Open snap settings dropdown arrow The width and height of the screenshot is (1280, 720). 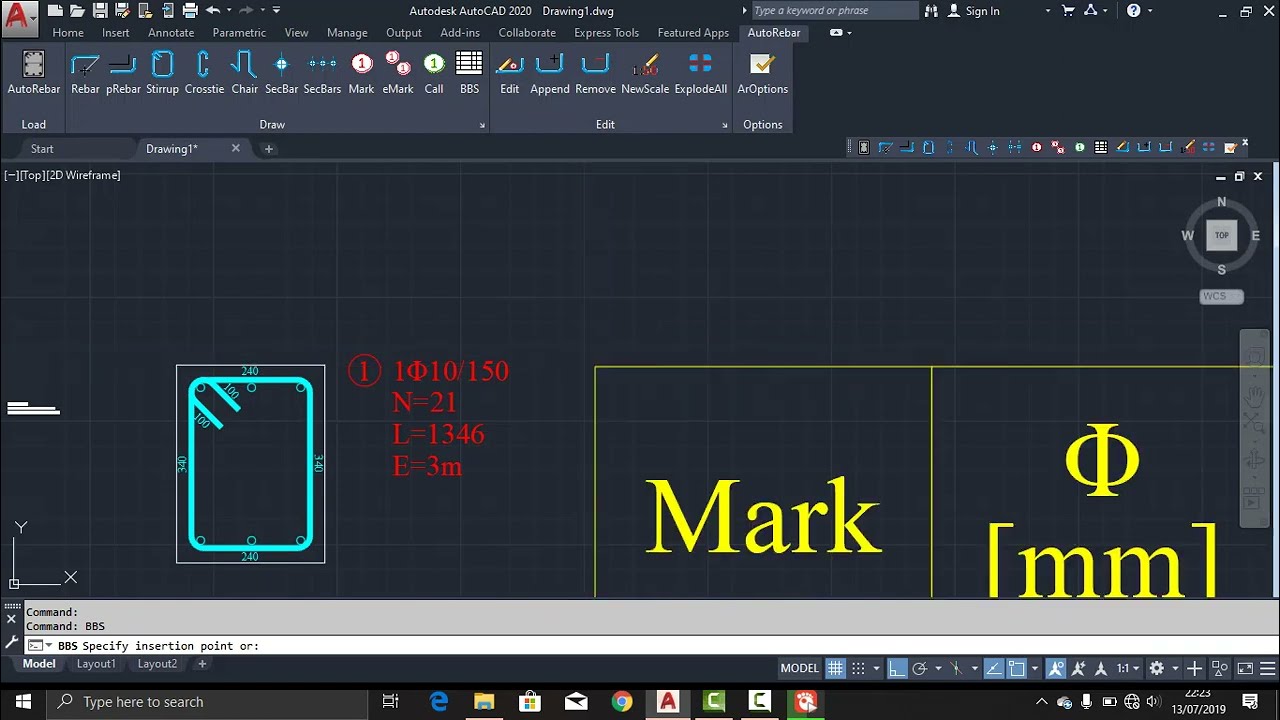click(x=876, y=668)
